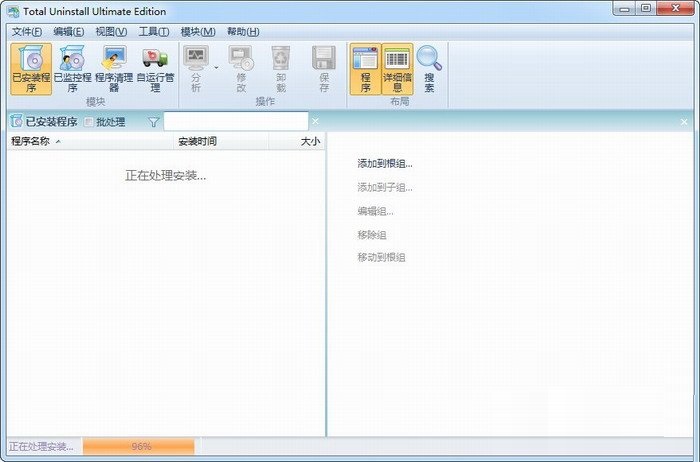Open the 文件(F) menu
This screenshot has height=462, width=700.
(27, 32)
